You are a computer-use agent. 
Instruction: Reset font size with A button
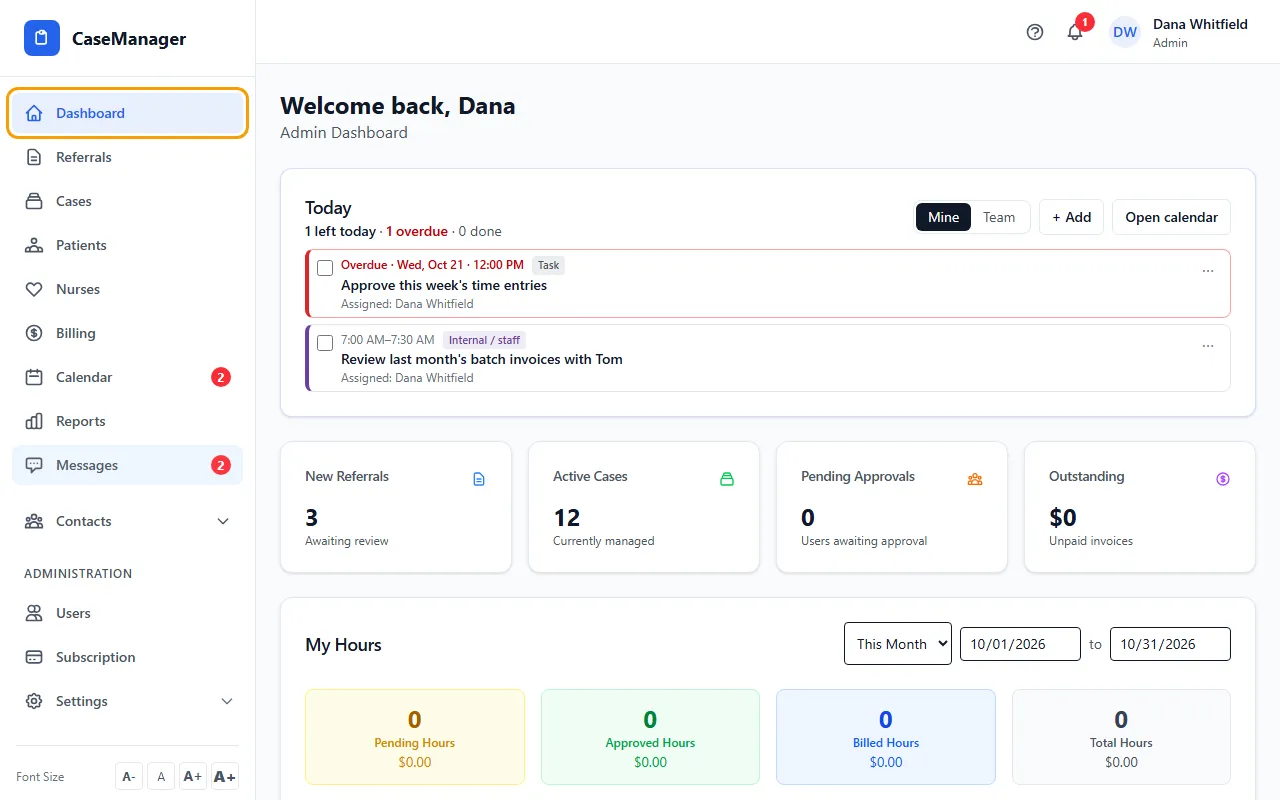point(161,777)
